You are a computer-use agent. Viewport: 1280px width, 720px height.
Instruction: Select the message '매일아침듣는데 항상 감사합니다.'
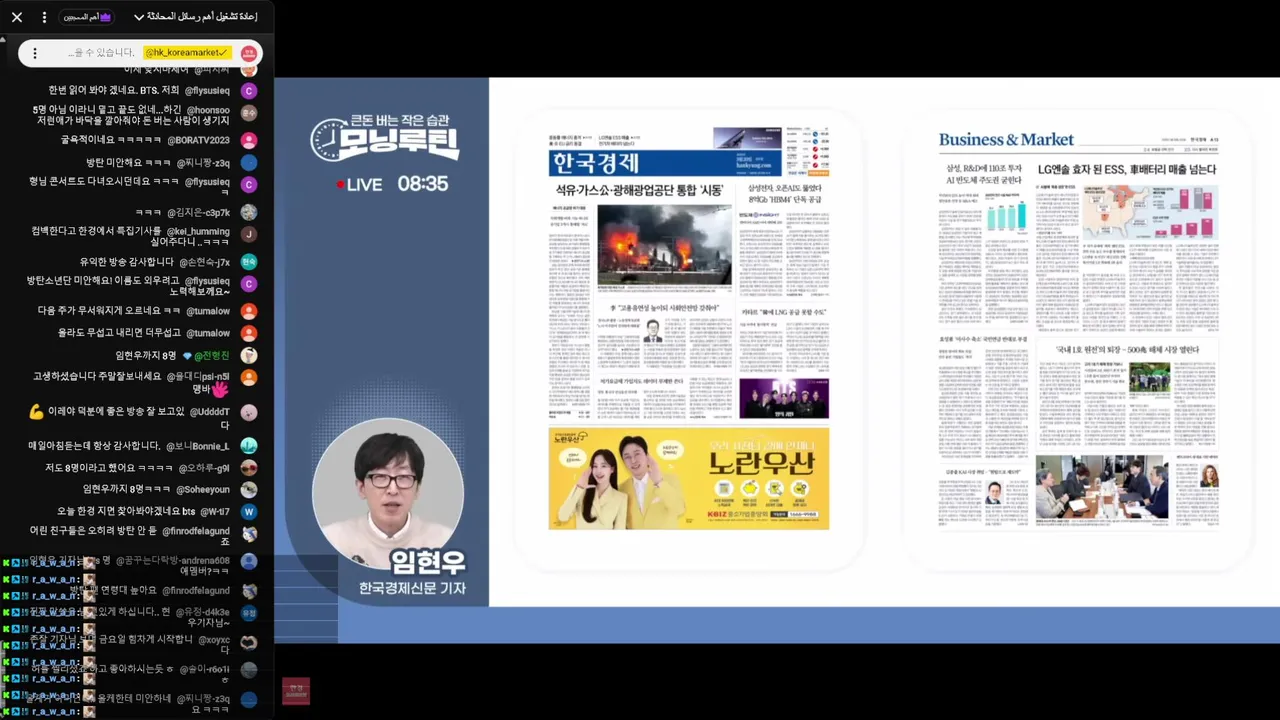pos(94,446)
